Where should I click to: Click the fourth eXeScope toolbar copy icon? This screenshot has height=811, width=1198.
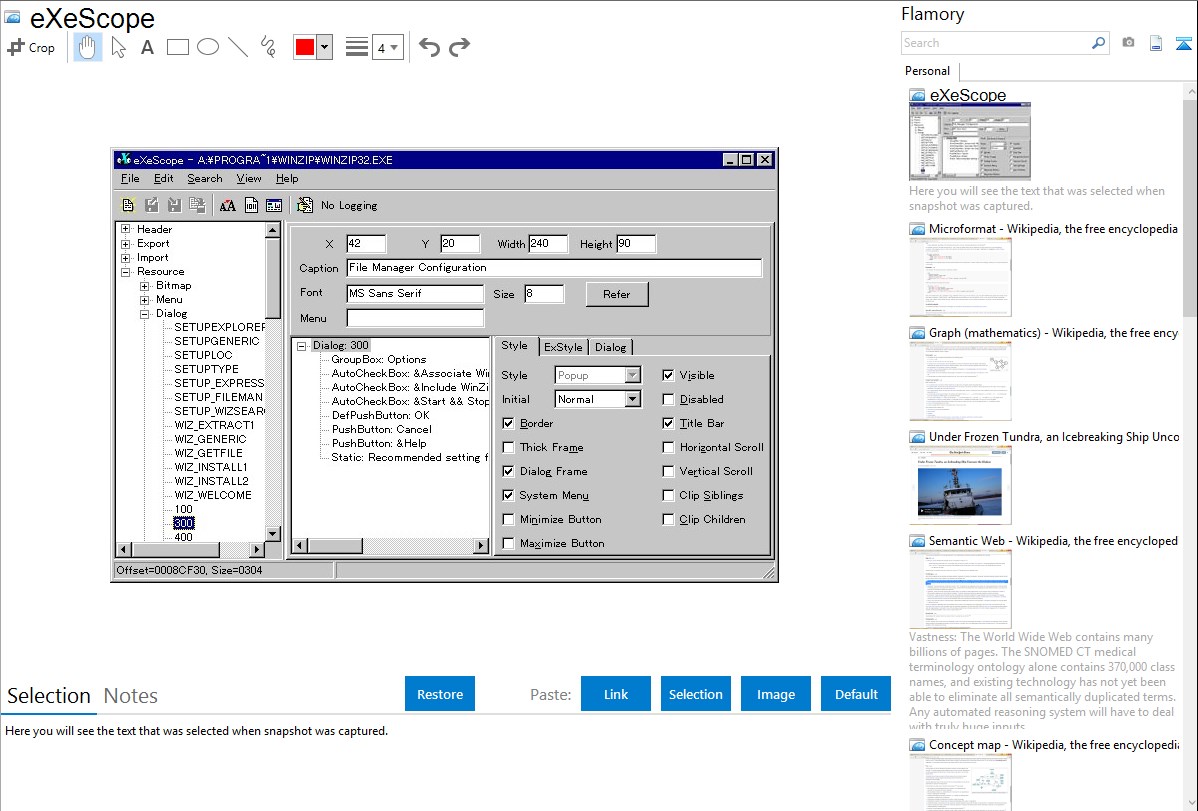(x=197, y=205)
